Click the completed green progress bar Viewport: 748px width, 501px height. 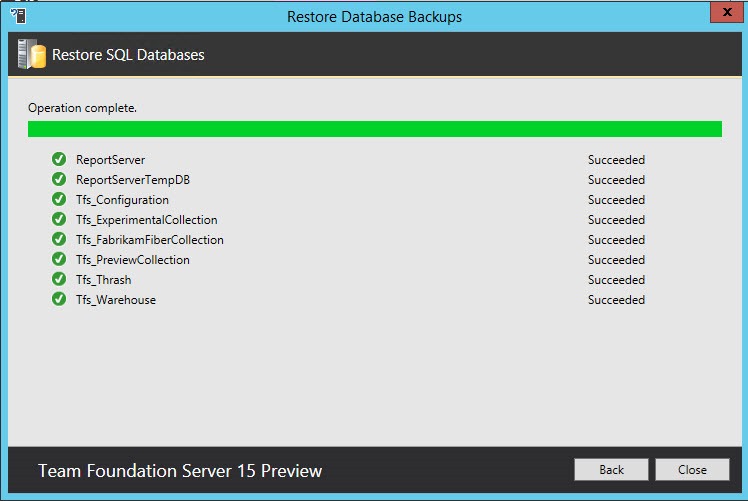pyautogui.click(x=374, y=129)
